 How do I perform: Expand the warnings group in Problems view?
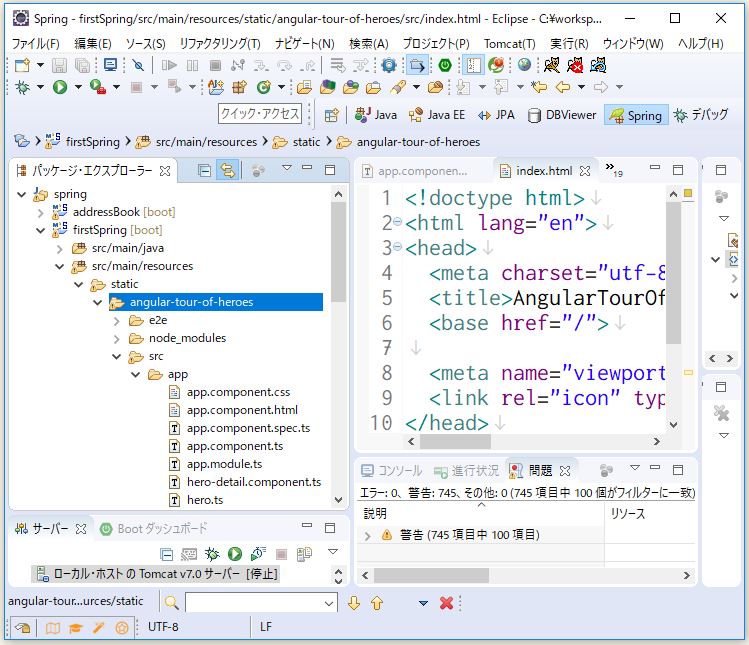pos(367,536)
